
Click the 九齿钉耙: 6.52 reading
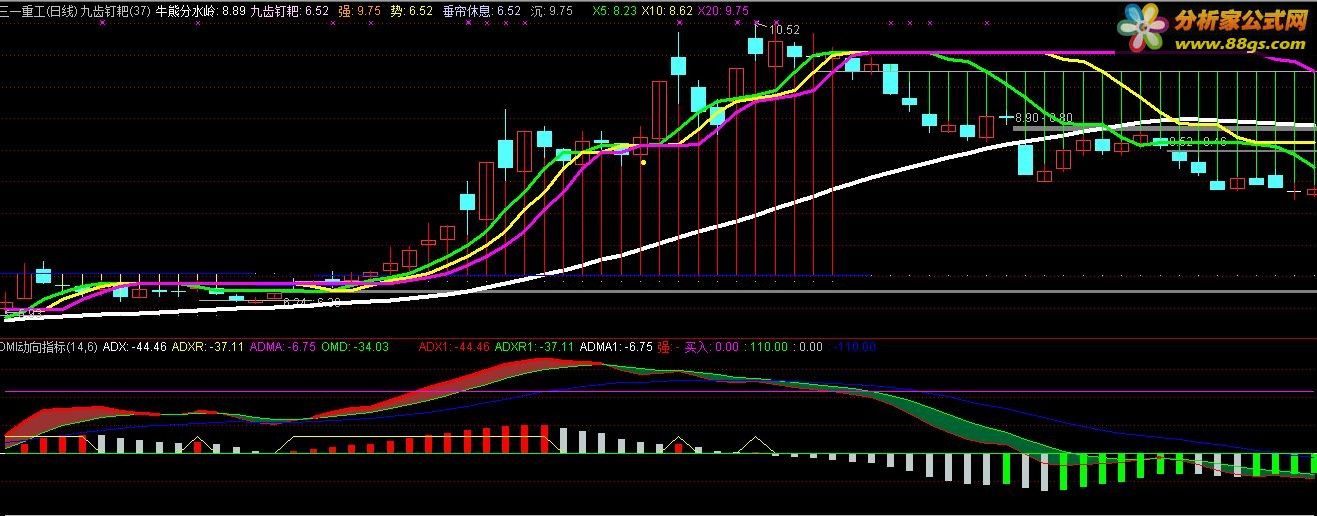[x=289, y=10]
